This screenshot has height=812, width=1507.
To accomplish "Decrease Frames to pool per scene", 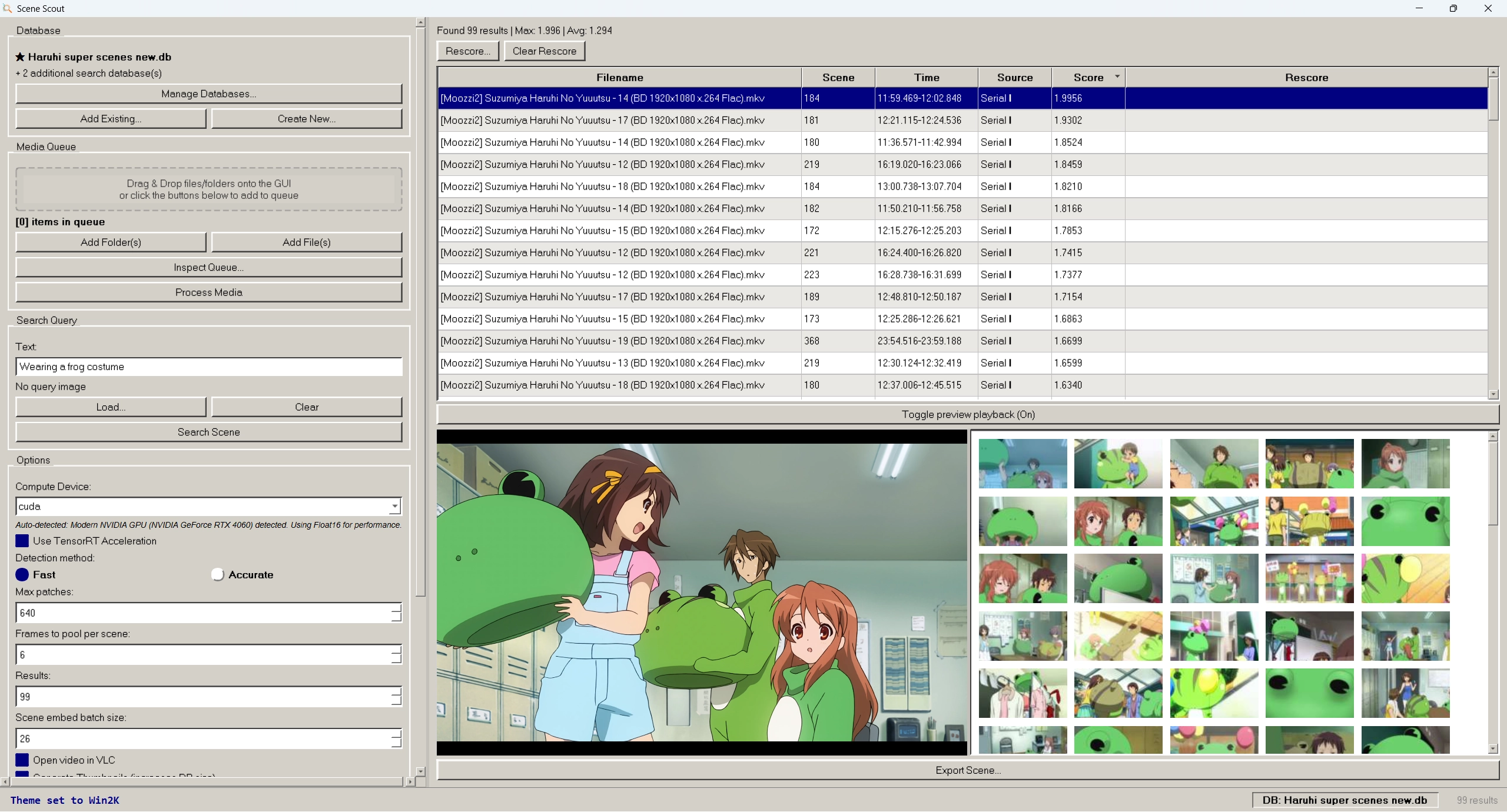I will point(396,660).
